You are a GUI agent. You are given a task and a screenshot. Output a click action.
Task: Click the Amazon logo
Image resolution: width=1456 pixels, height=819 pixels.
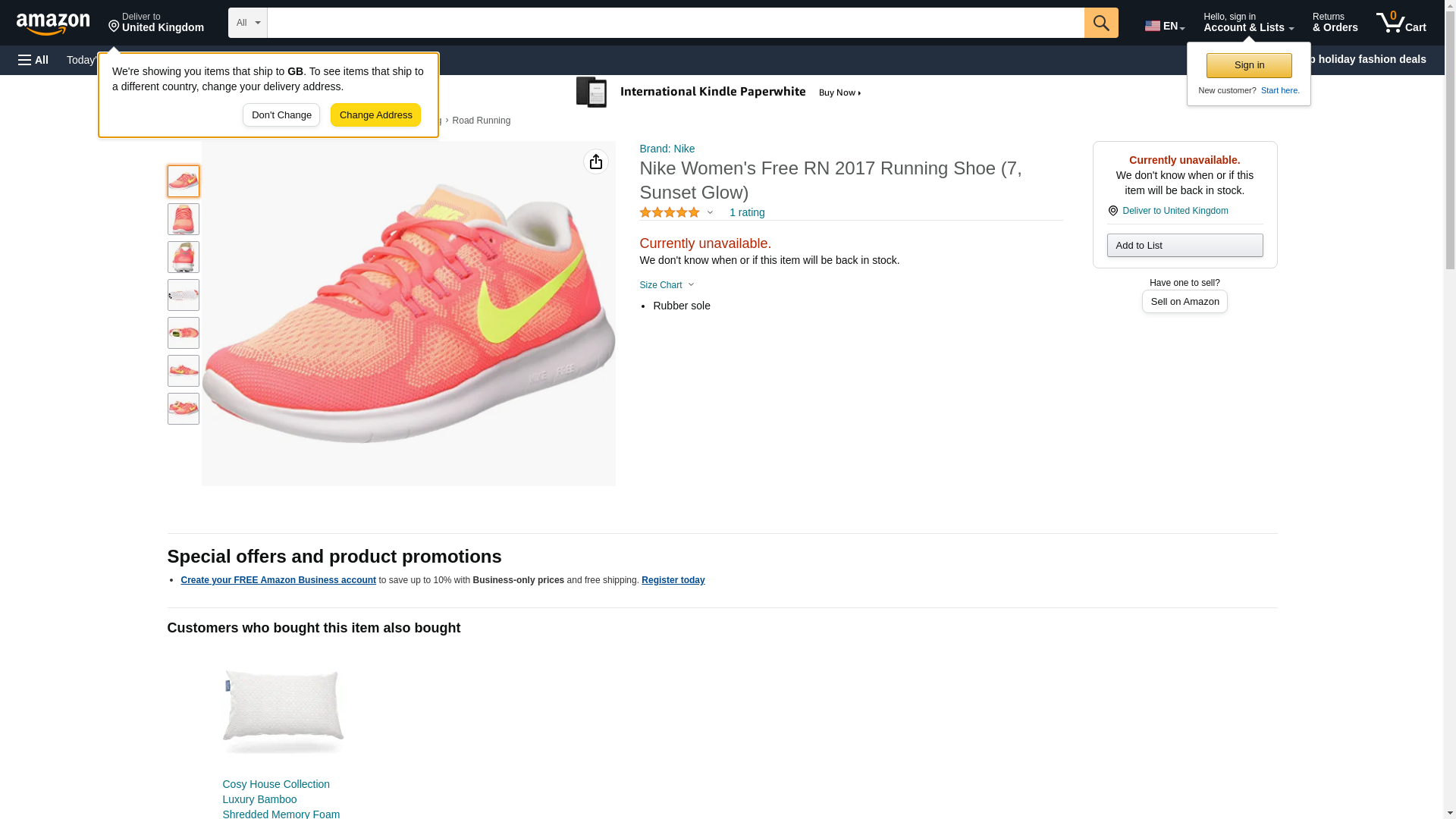[53, 24]
